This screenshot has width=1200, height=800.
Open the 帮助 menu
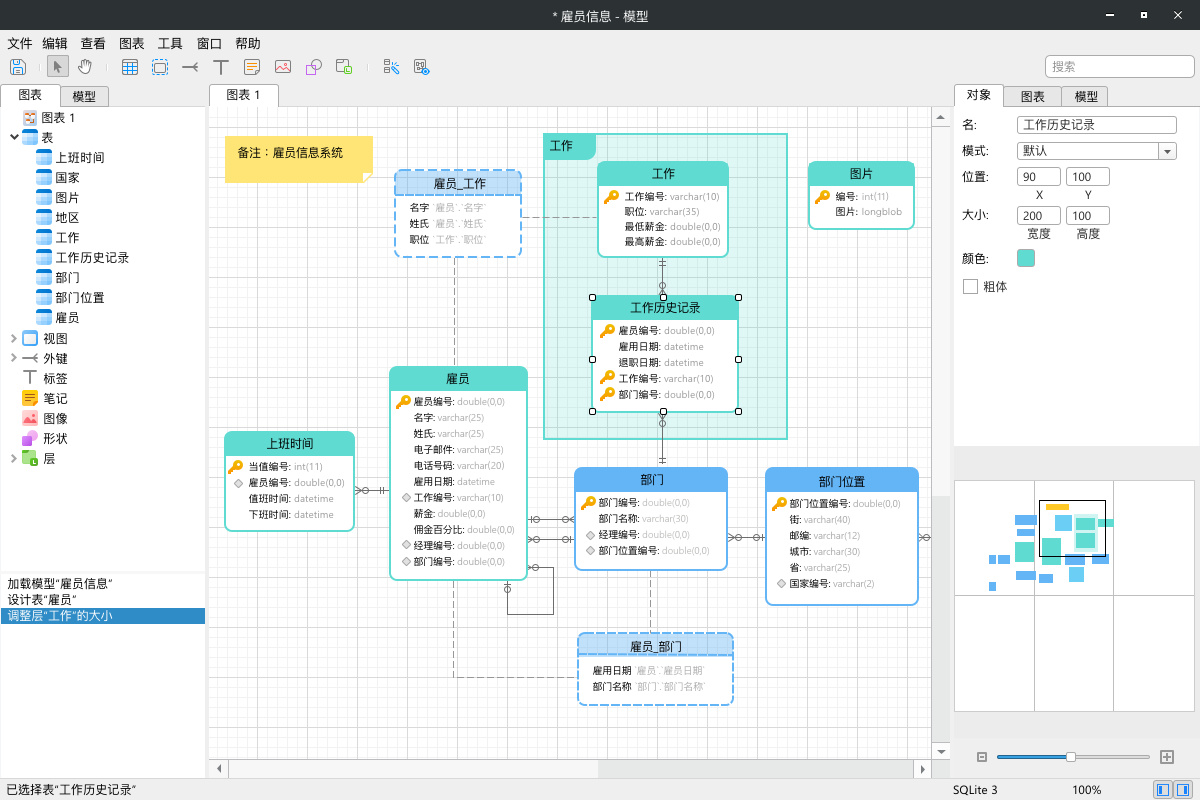tap(248, 43)
